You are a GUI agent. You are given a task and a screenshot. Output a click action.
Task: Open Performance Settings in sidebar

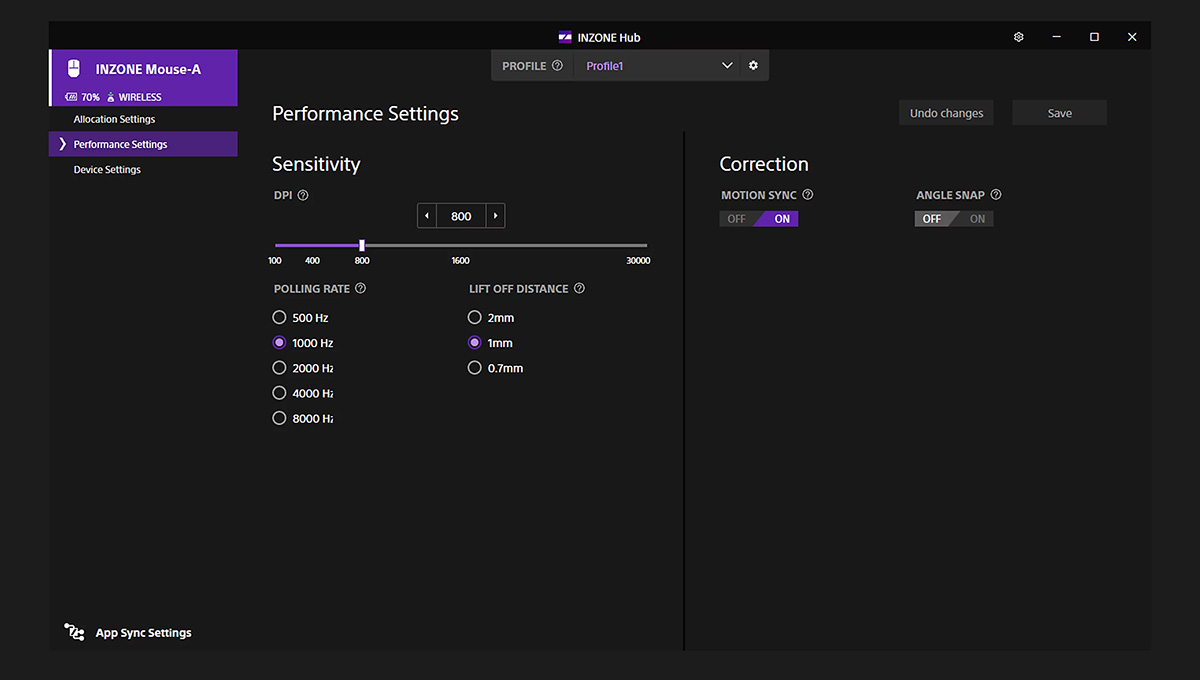[143, 144]
